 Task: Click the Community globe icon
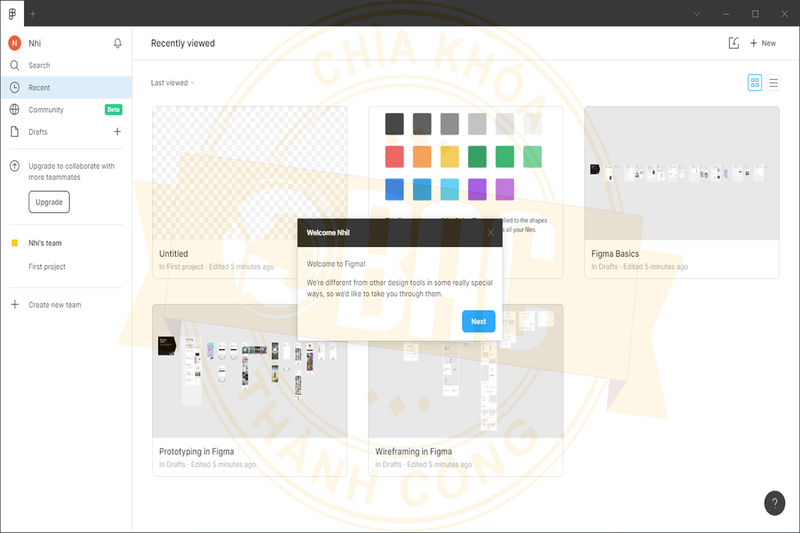click(x=15, y=109)
